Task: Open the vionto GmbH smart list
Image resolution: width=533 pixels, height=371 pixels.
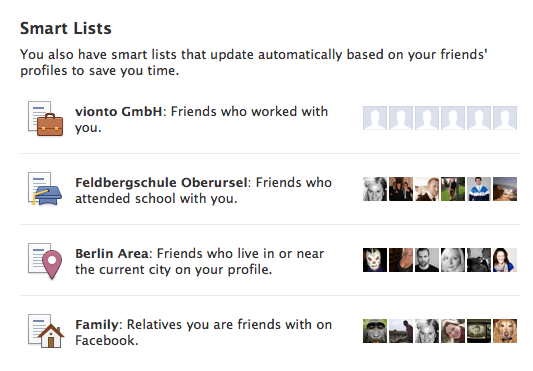Action: (118, 112)
